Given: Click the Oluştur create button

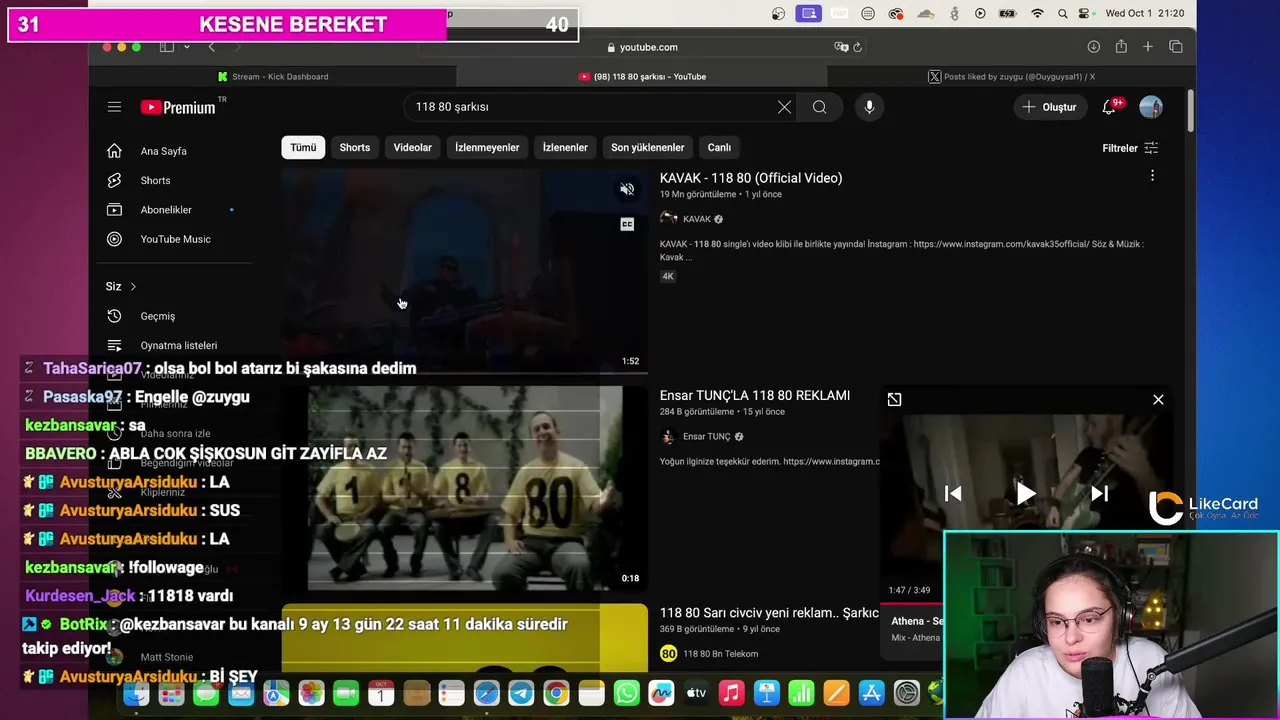Looking at the screenshot, I should click(1049, 107).
